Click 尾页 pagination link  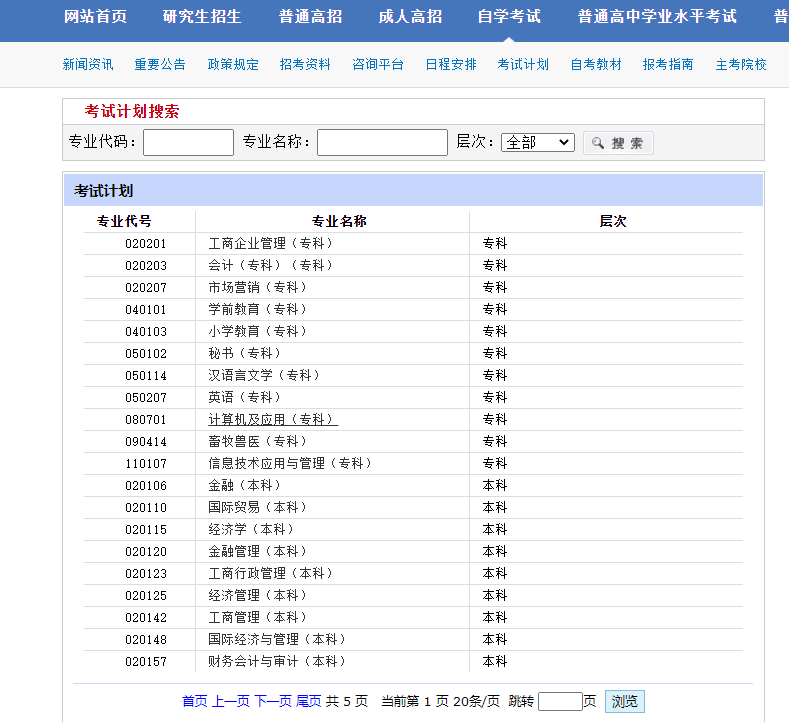click(x=308, y=701)
